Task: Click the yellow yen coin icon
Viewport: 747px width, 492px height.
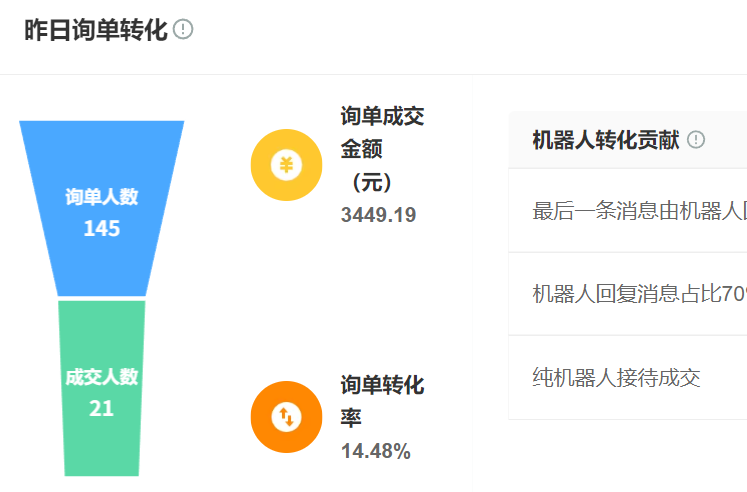Action: coord(287,165)
